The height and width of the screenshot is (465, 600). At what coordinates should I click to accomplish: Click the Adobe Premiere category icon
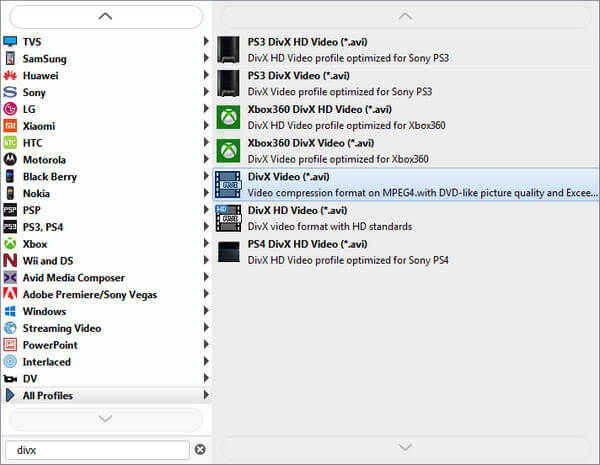tap(10, 294)
